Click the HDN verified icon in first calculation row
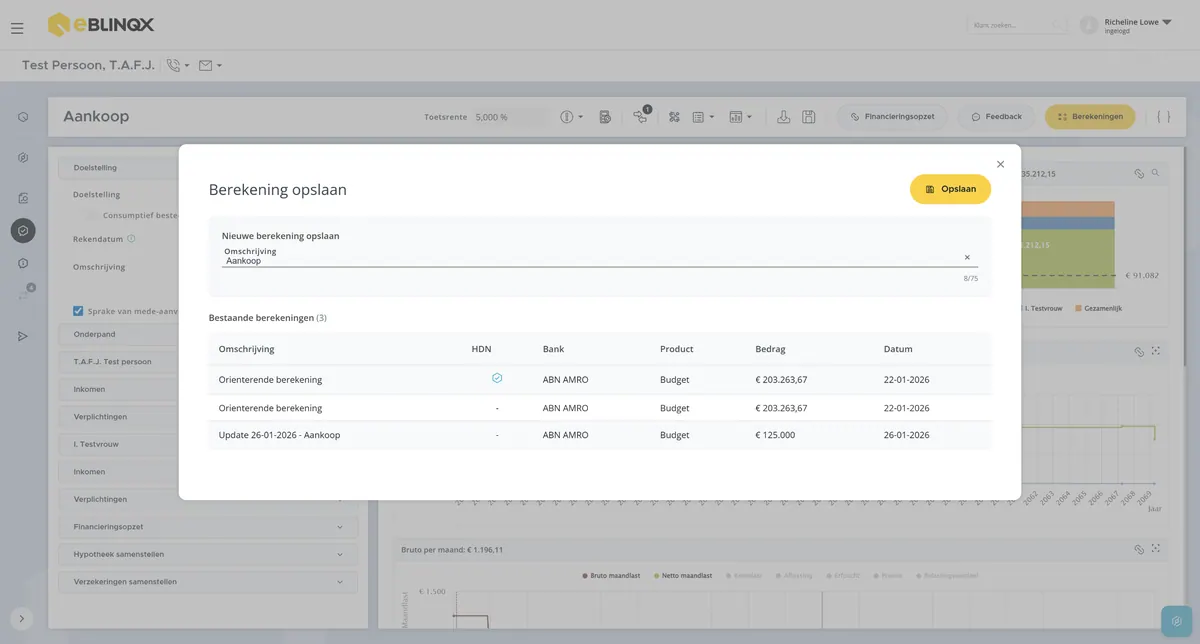Image resolution: width=1200 pixels, height=644 pixels. click(x=497, y=379)
